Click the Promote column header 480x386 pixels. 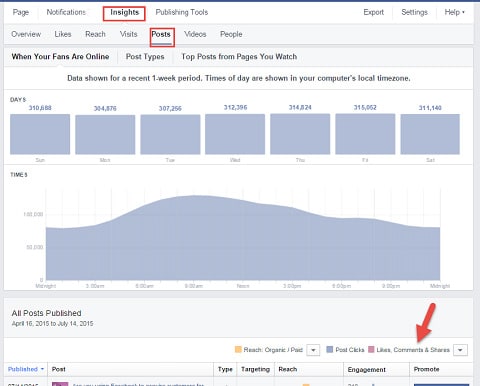pyautogui.click(x=426, y=369)
